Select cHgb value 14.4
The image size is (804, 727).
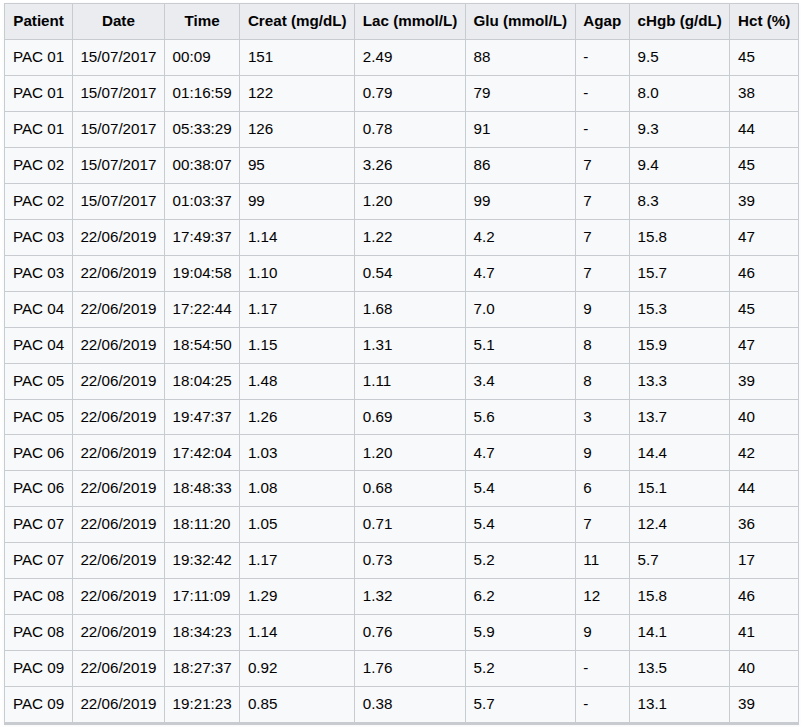click(x=679, y=453)
